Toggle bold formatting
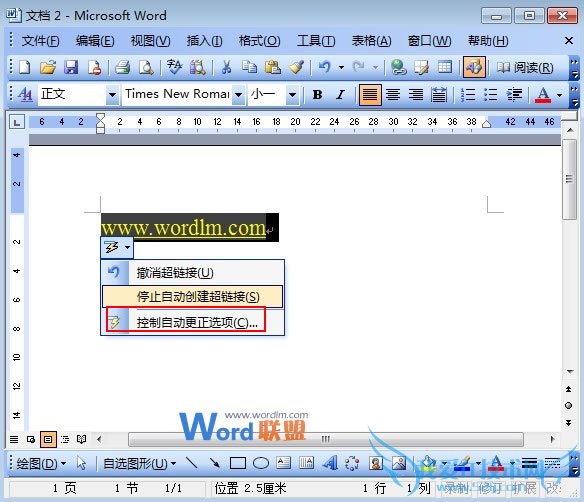584x502 pixels. (x=317, y=95)
